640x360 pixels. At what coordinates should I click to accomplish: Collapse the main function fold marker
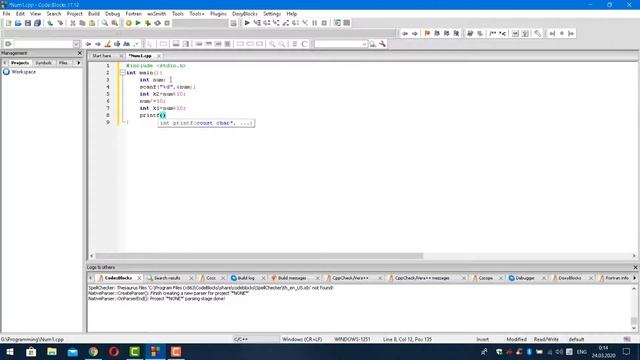[122, 73]
